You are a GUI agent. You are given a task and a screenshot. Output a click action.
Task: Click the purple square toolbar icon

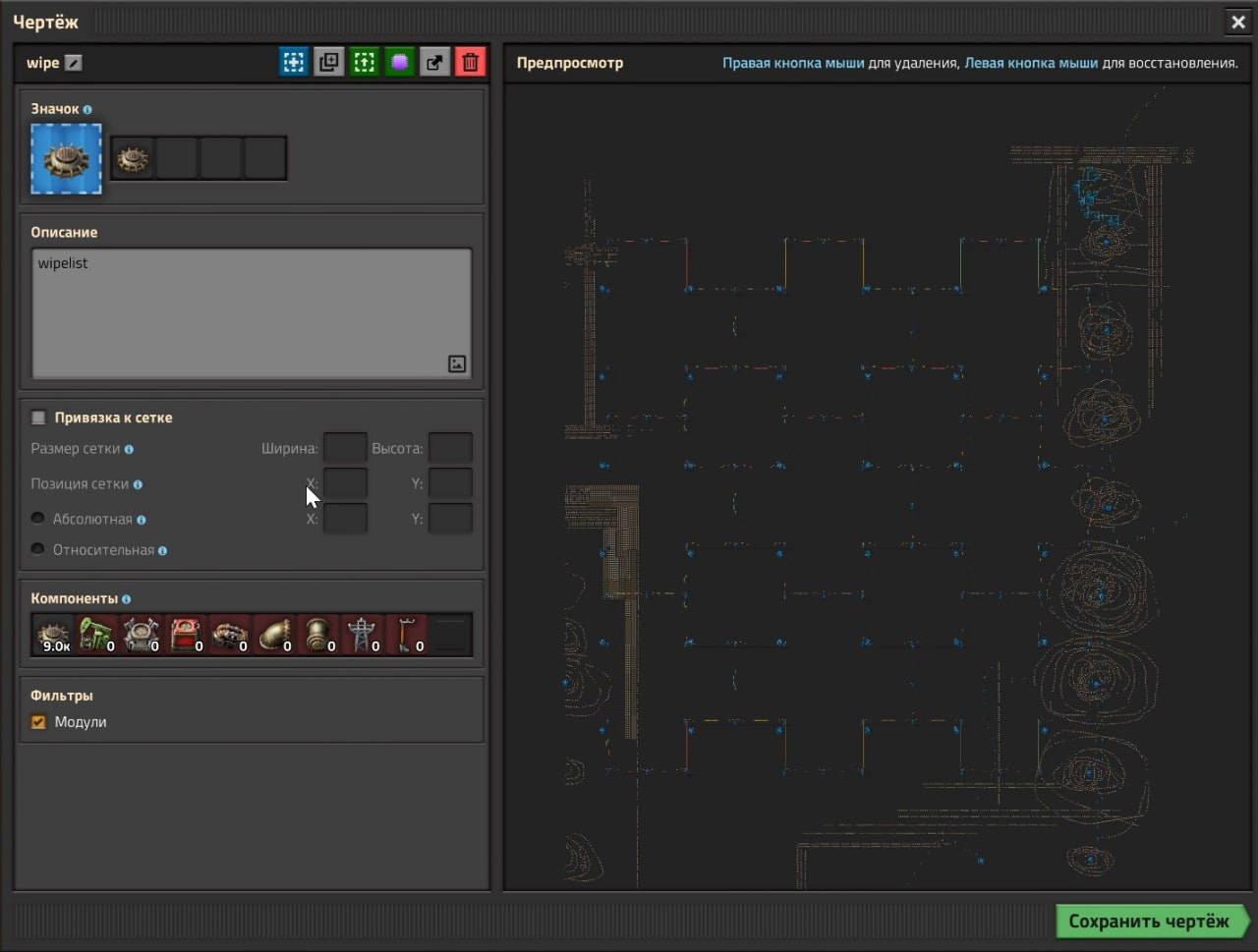coord(399,62)
